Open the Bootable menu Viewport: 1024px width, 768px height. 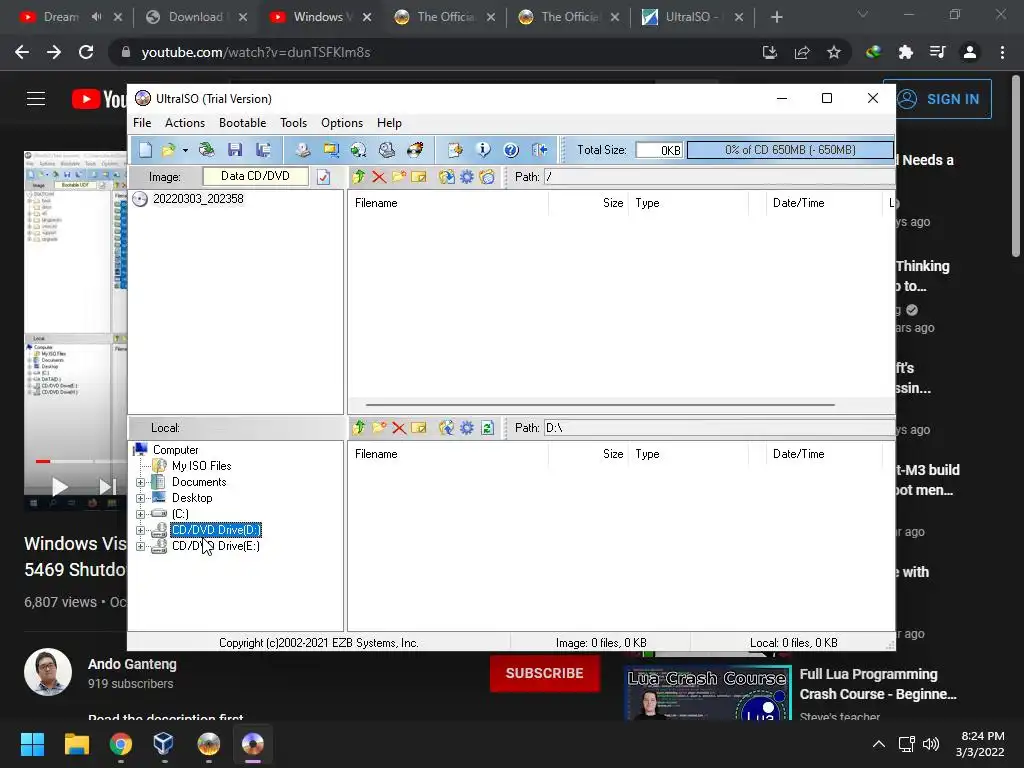(x=242, y=123)
